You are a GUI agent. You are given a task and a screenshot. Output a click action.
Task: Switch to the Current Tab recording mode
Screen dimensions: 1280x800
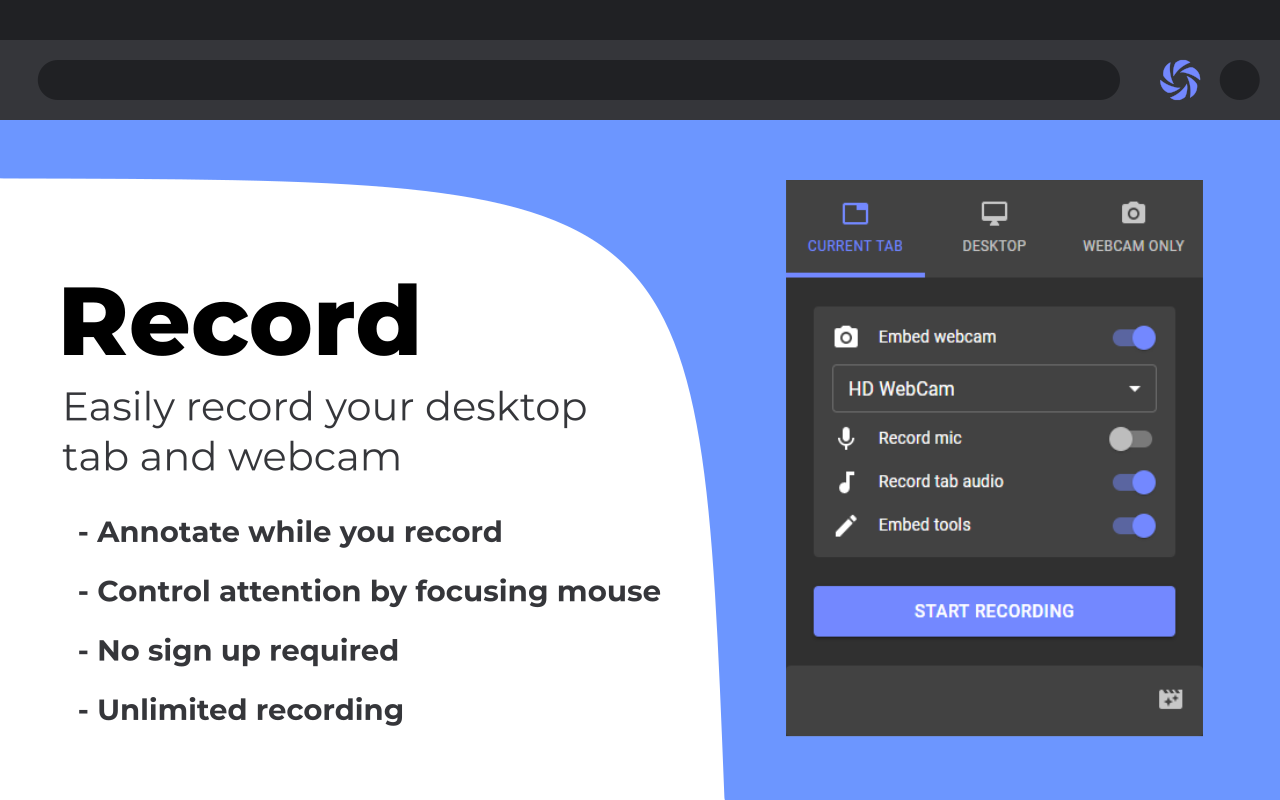[x=855, y=228]
